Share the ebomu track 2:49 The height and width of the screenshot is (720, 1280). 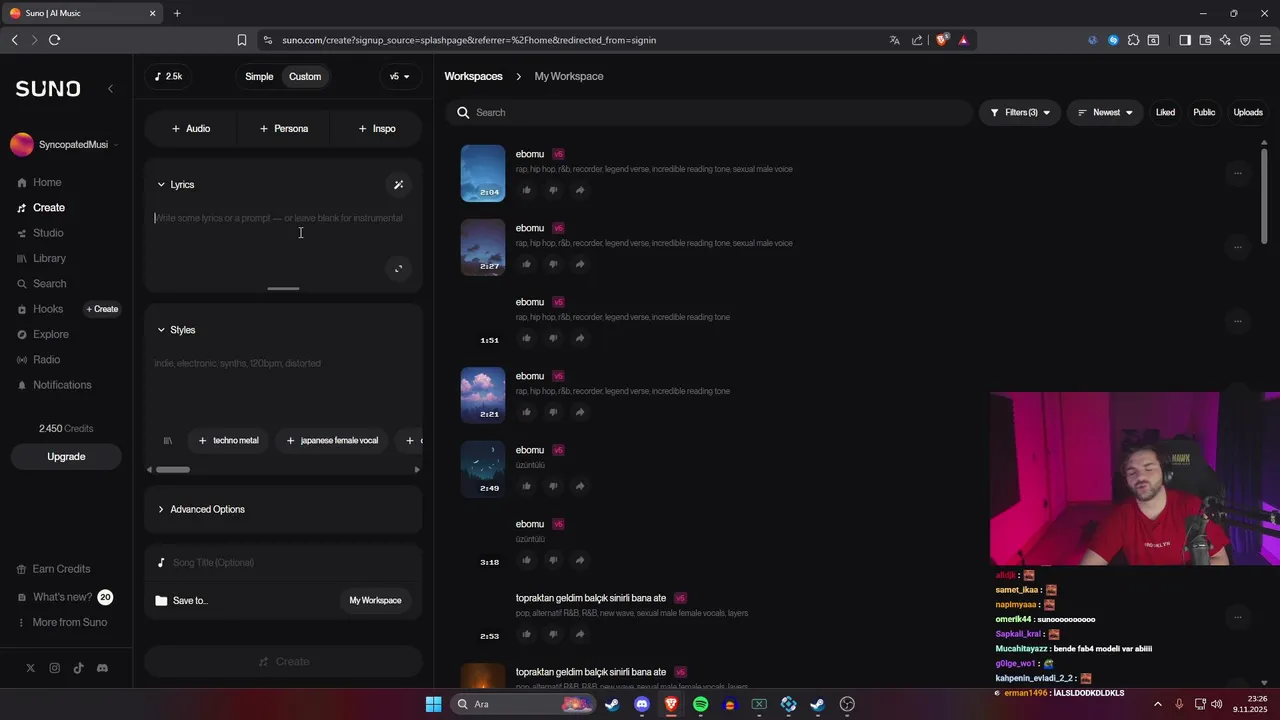(580, 486)
